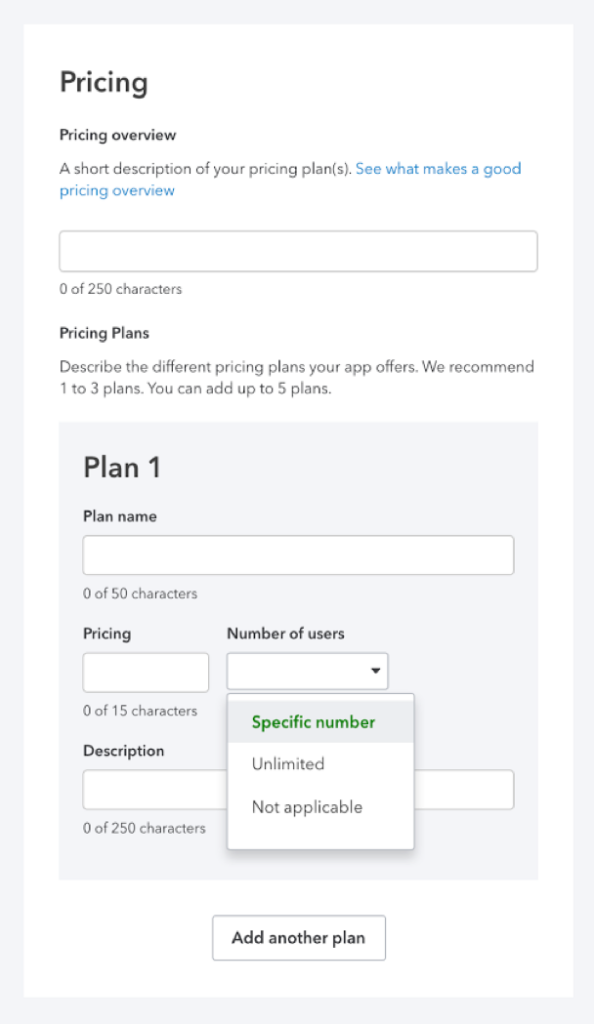Click the "Plan name" field label
The image size is (594, 1024).
pos(120,517)
